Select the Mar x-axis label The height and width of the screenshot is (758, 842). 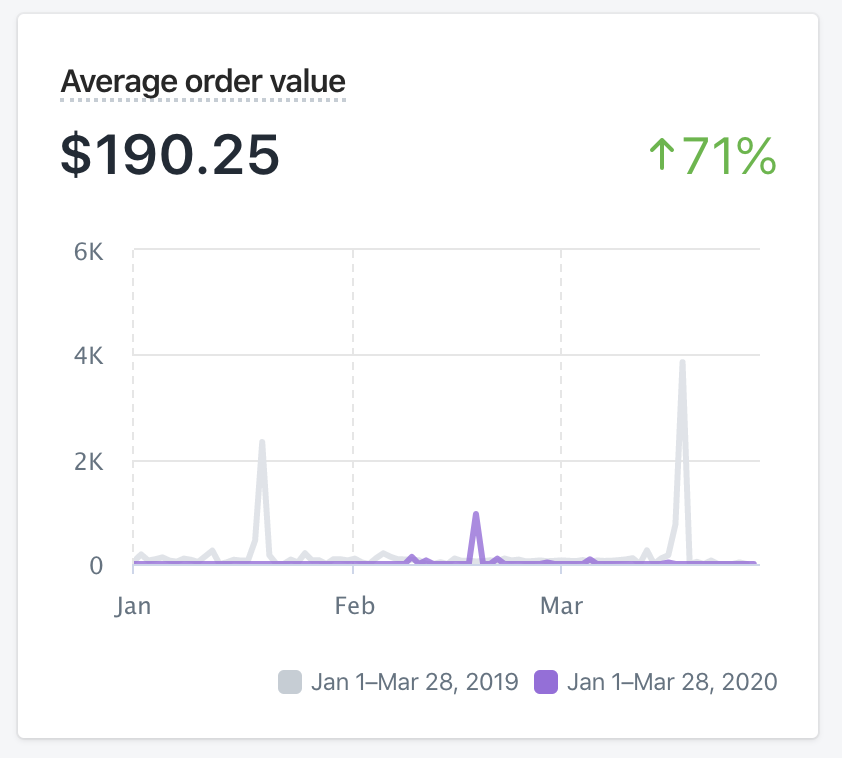[561, 606]
